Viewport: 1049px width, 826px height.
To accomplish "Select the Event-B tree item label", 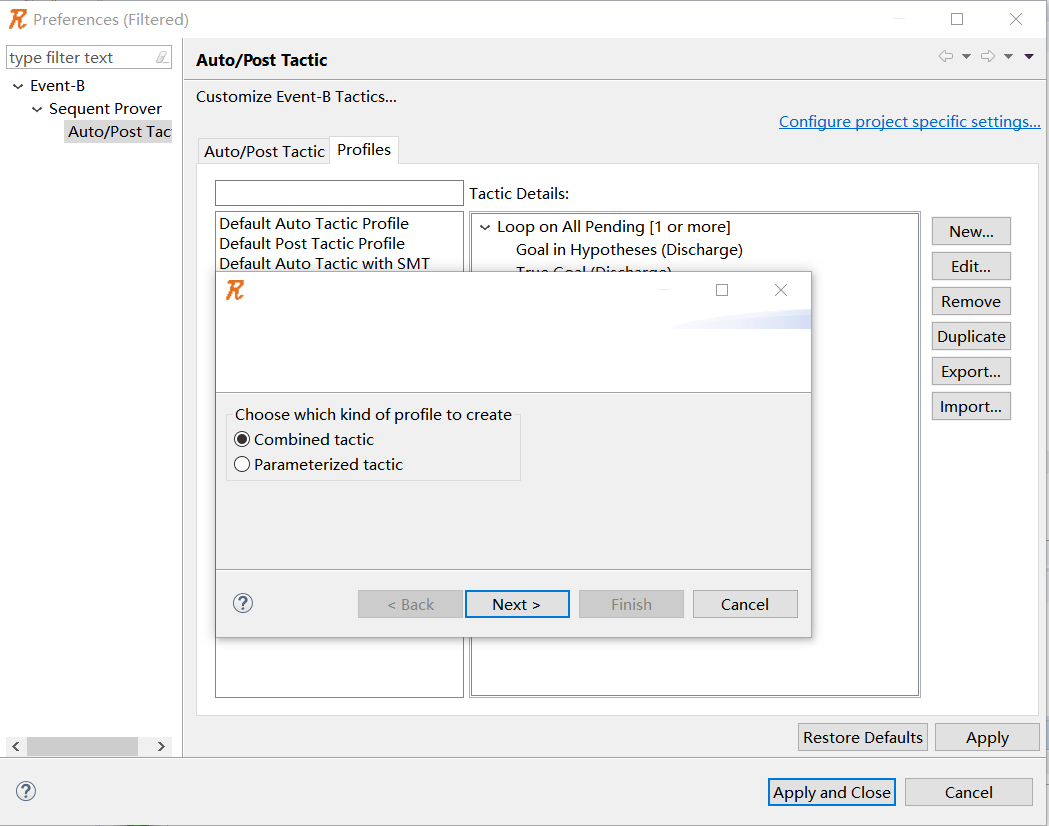I will pos(58,86).
